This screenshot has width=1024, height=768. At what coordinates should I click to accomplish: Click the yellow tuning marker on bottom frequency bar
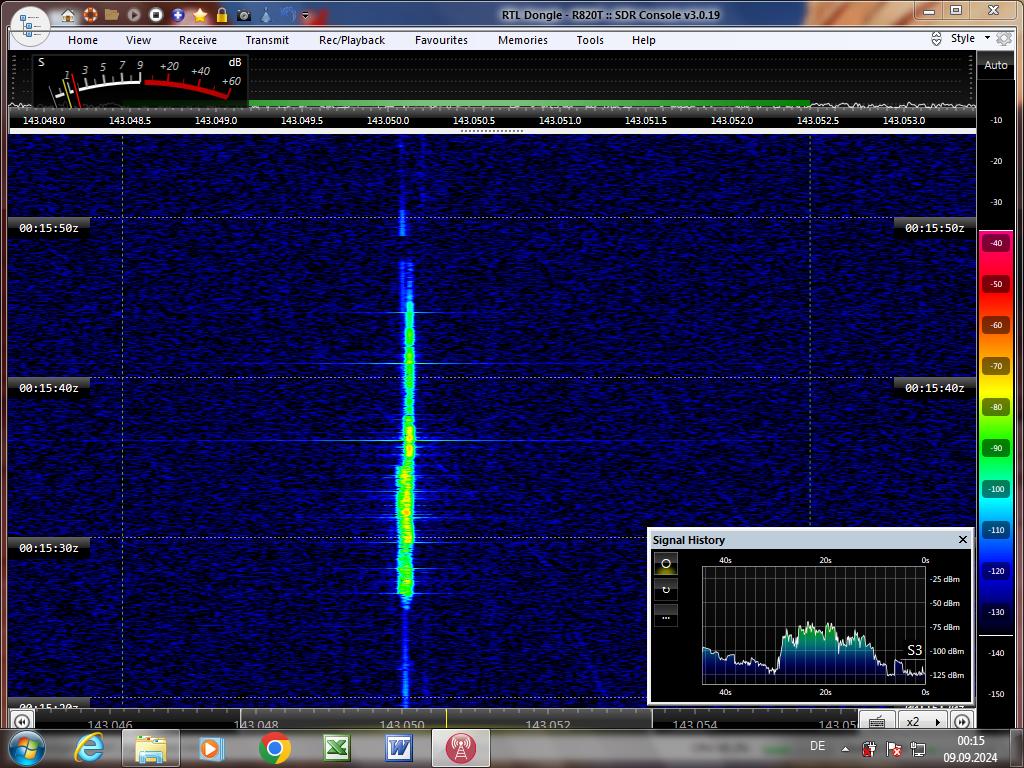(447, 718)
